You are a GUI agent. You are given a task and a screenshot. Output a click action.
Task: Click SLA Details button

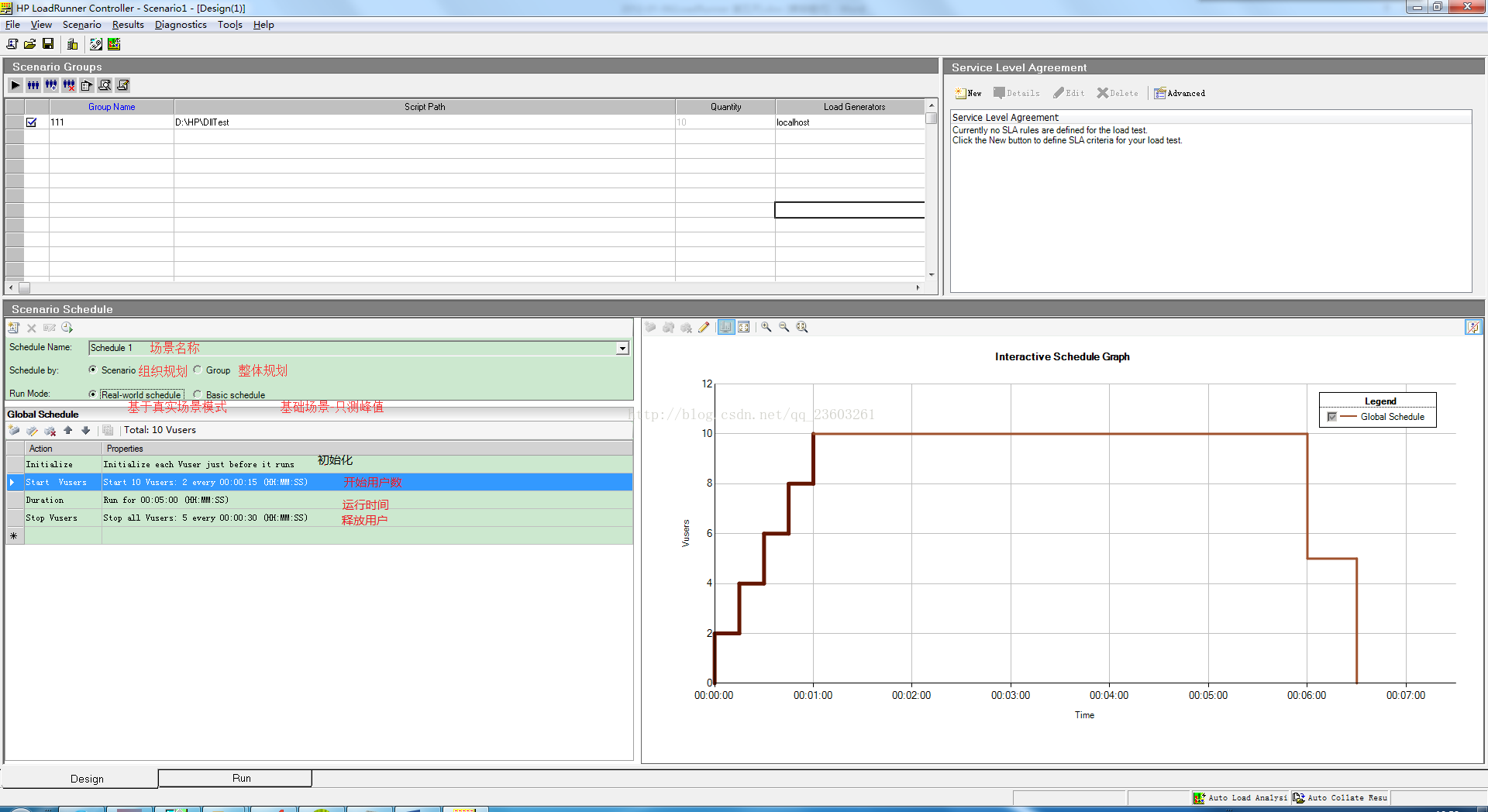[1017, 93]
